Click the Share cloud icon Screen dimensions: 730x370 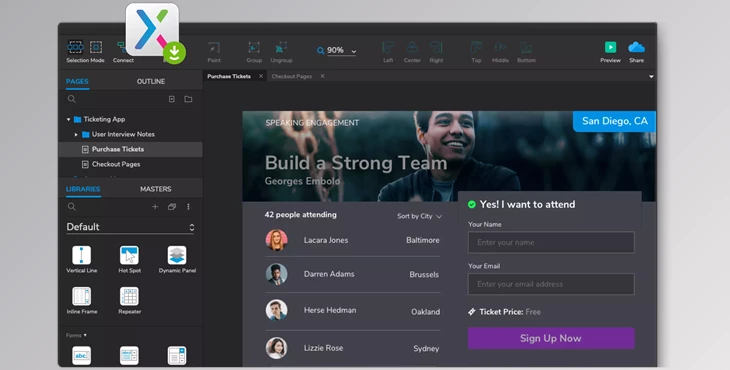[636, 47]
